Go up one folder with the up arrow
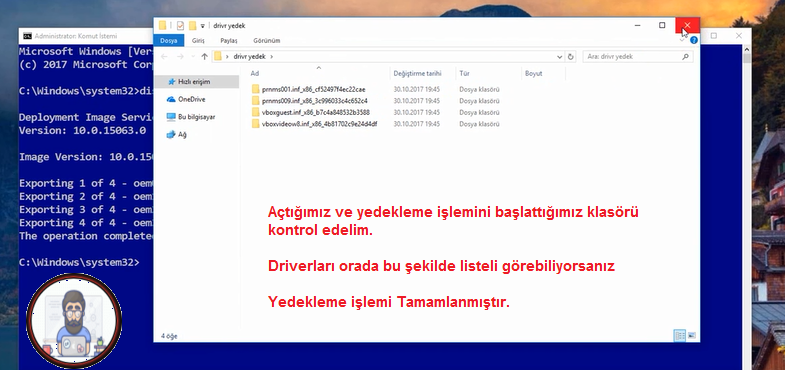 tap(204, 57)
